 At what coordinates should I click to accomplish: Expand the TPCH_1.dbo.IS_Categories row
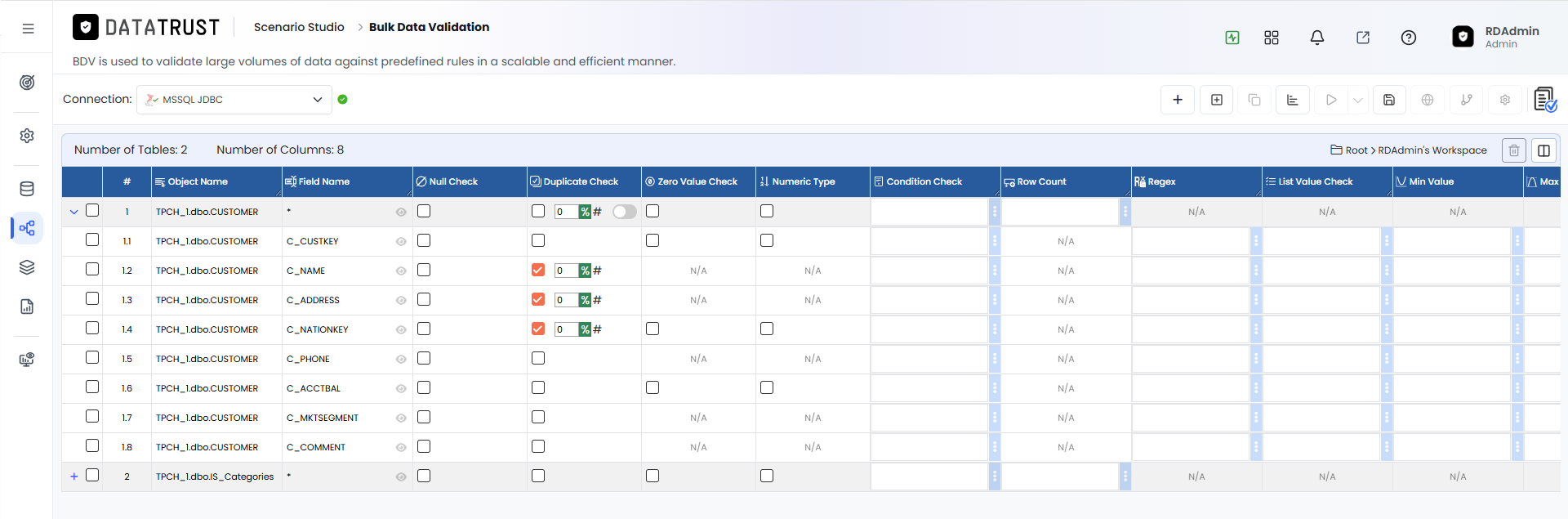pos(74,476)
